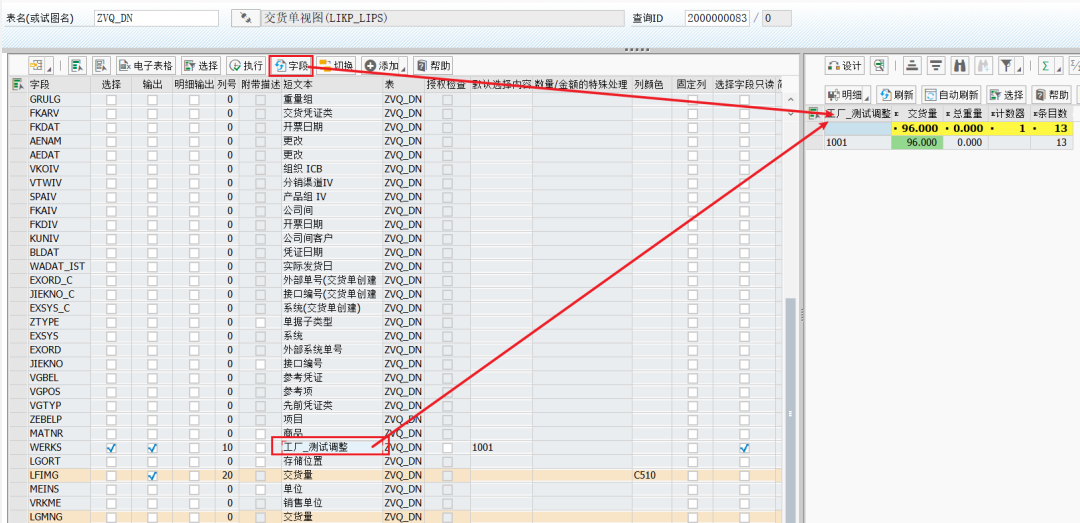This screenshot has height=523, width=1080.
Task: Click the funnel filter icon
Action: pyautogui.click(x=1007, y=66)
